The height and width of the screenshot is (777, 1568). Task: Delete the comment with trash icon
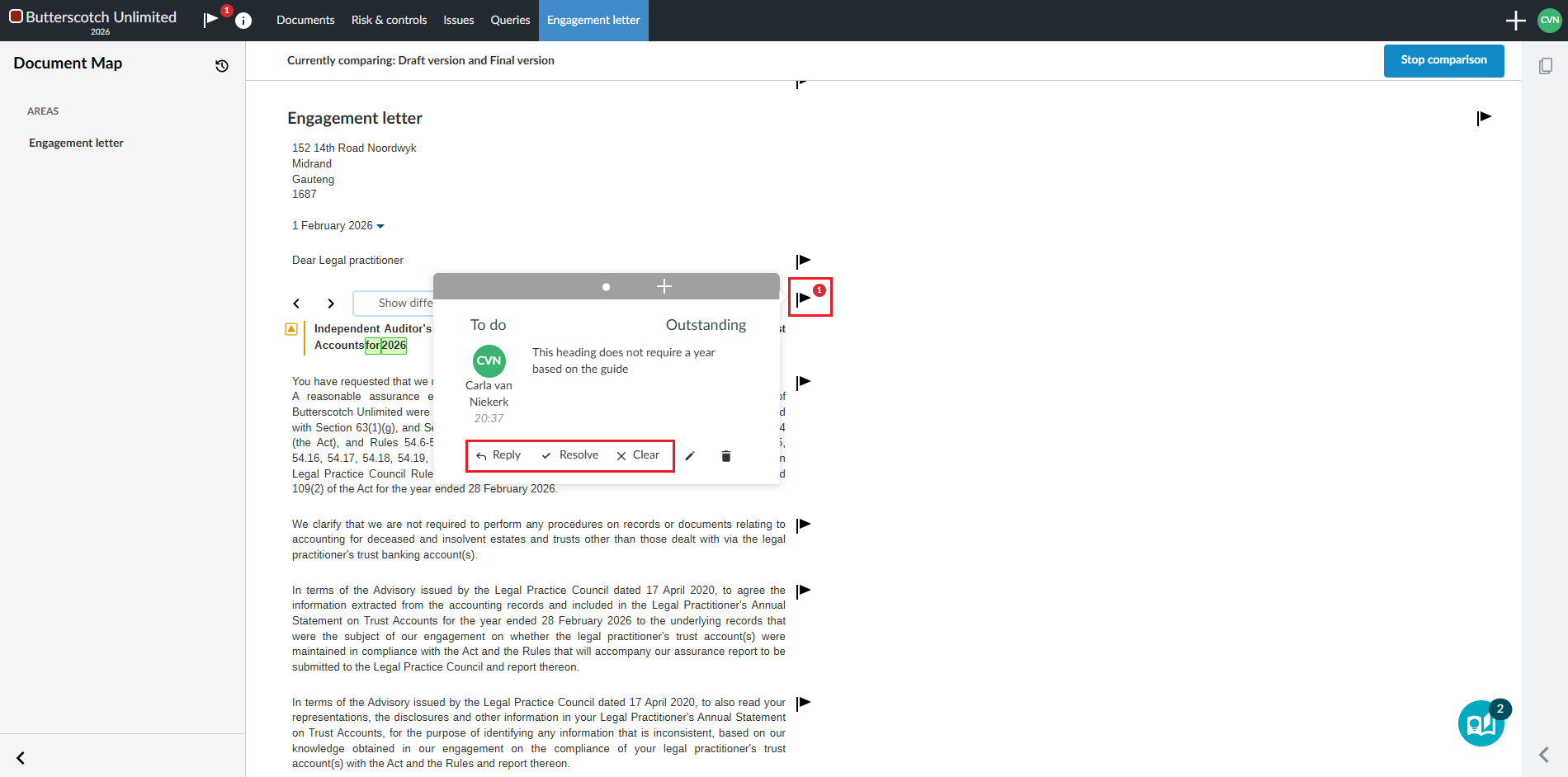[726, 456]
